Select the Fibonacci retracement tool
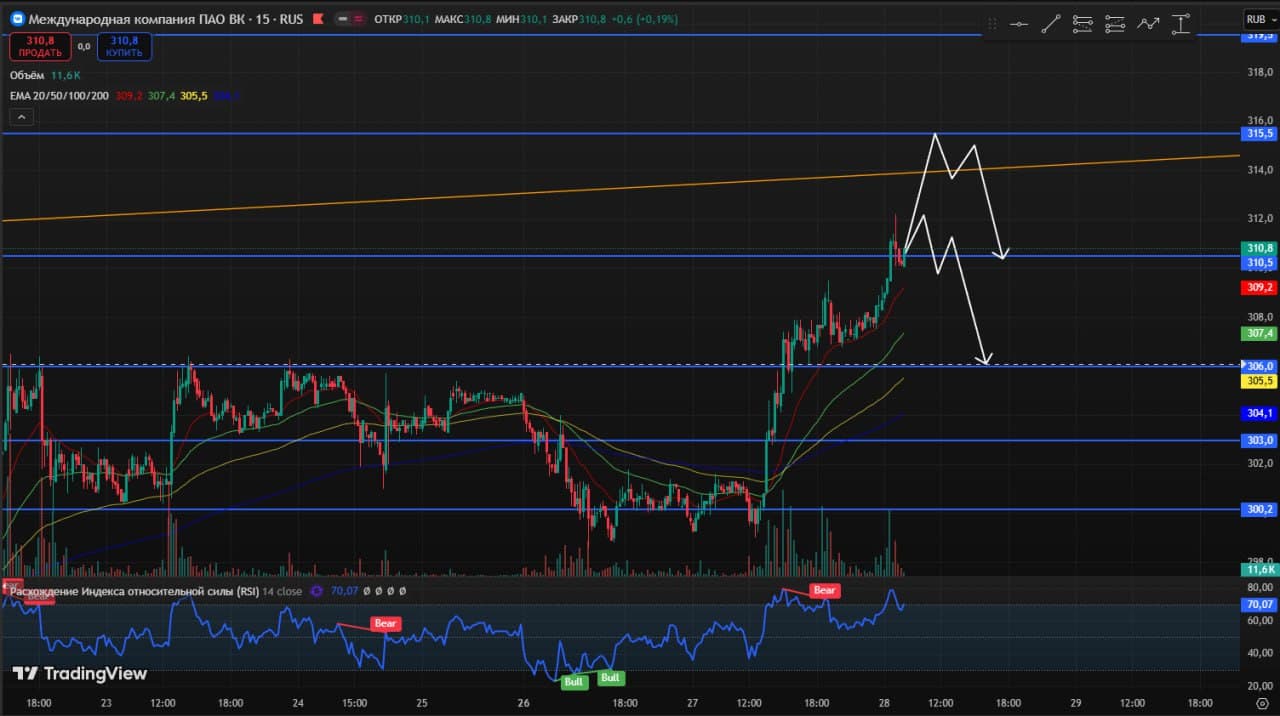The image size is (1280, 716). point(1082,24)
